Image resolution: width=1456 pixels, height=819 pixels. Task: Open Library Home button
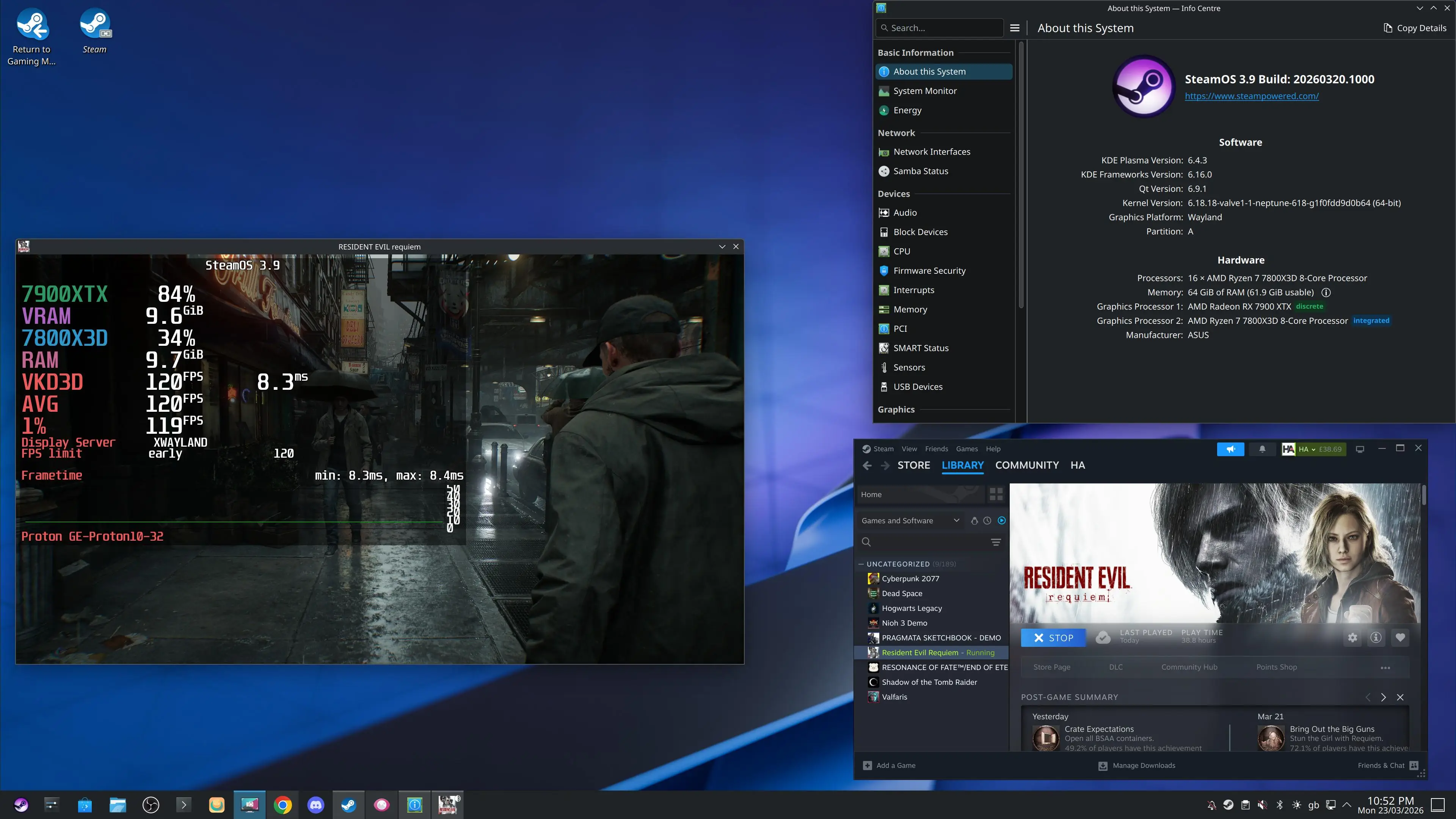(921, 494)
